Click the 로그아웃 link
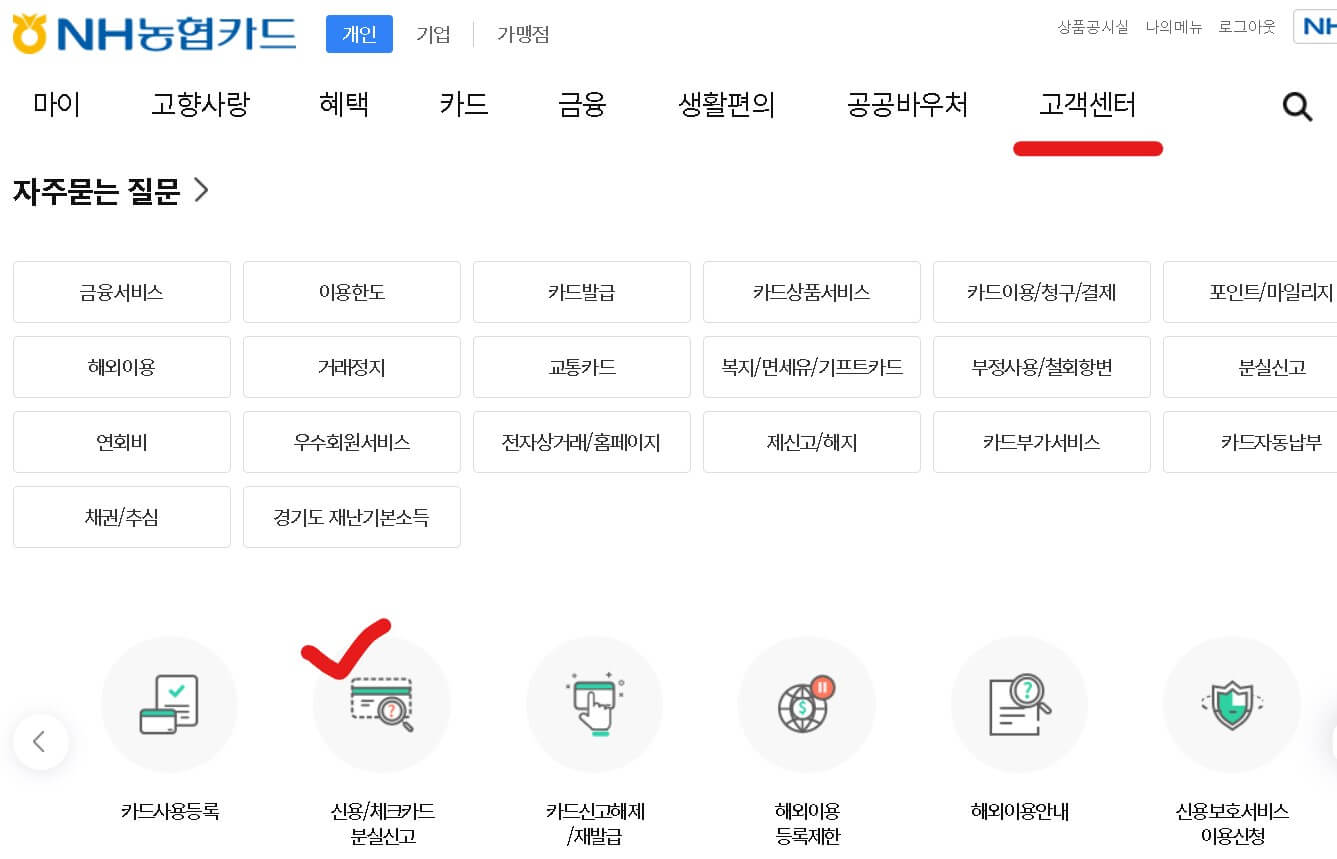1337x859 pixels. pyautogui.click(x=1245, y=27)
